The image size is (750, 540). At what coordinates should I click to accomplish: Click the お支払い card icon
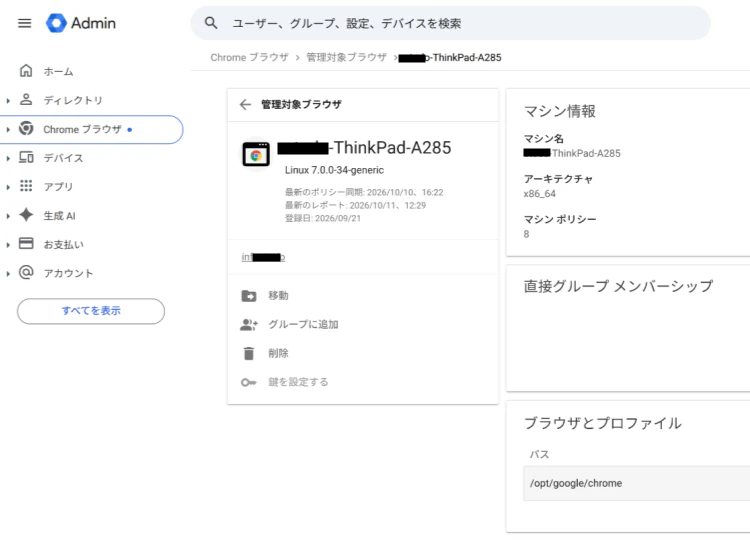coord(26,243)
